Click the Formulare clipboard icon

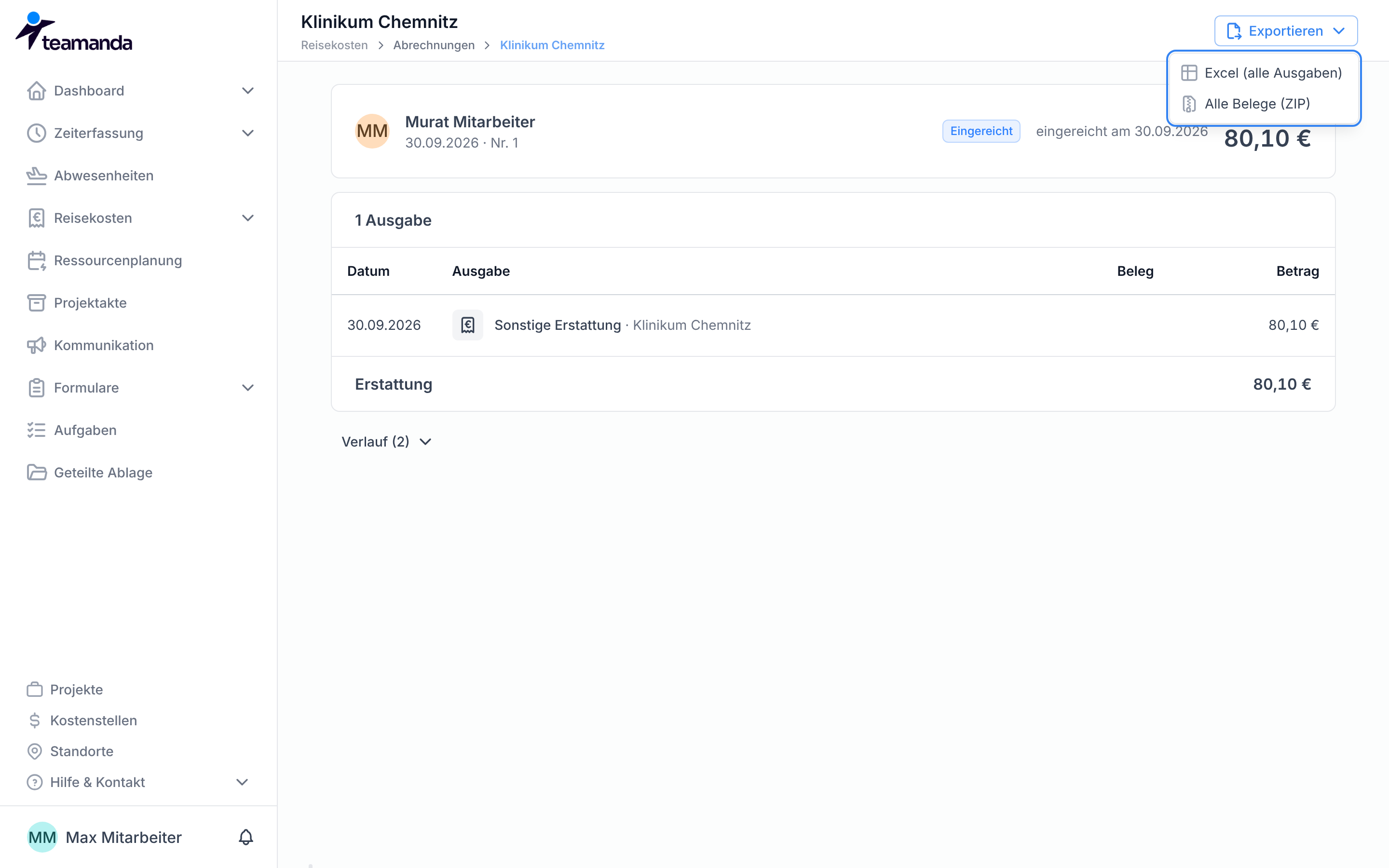[x=36, y=388]
